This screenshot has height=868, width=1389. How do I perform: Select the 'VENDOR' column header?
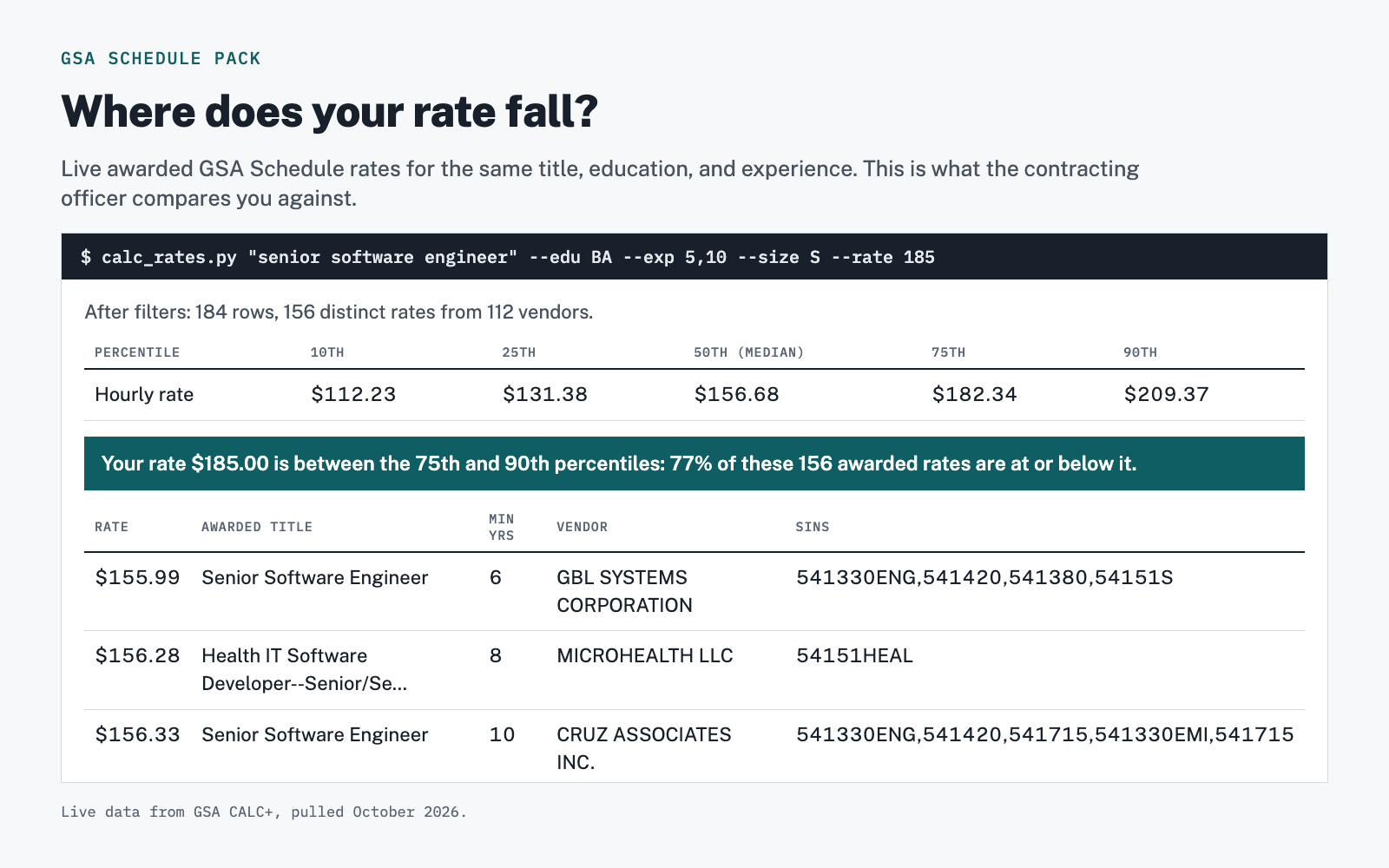583,527
